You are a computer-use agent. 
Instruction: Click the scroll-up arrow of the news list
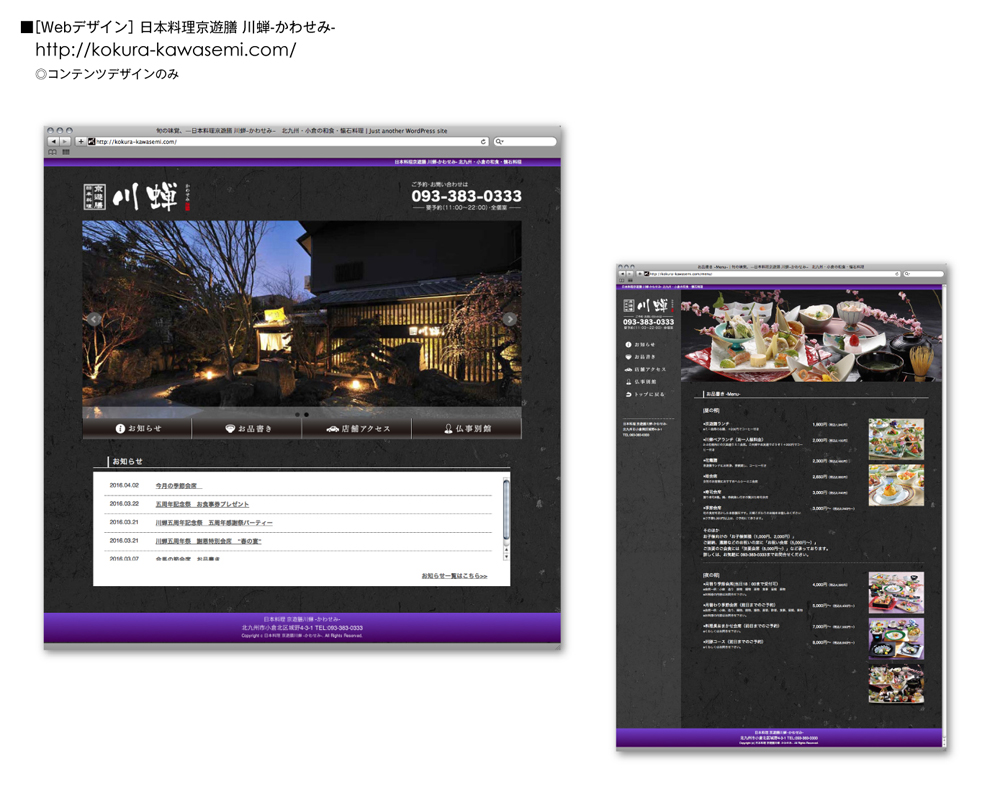[x=506, y=549]
